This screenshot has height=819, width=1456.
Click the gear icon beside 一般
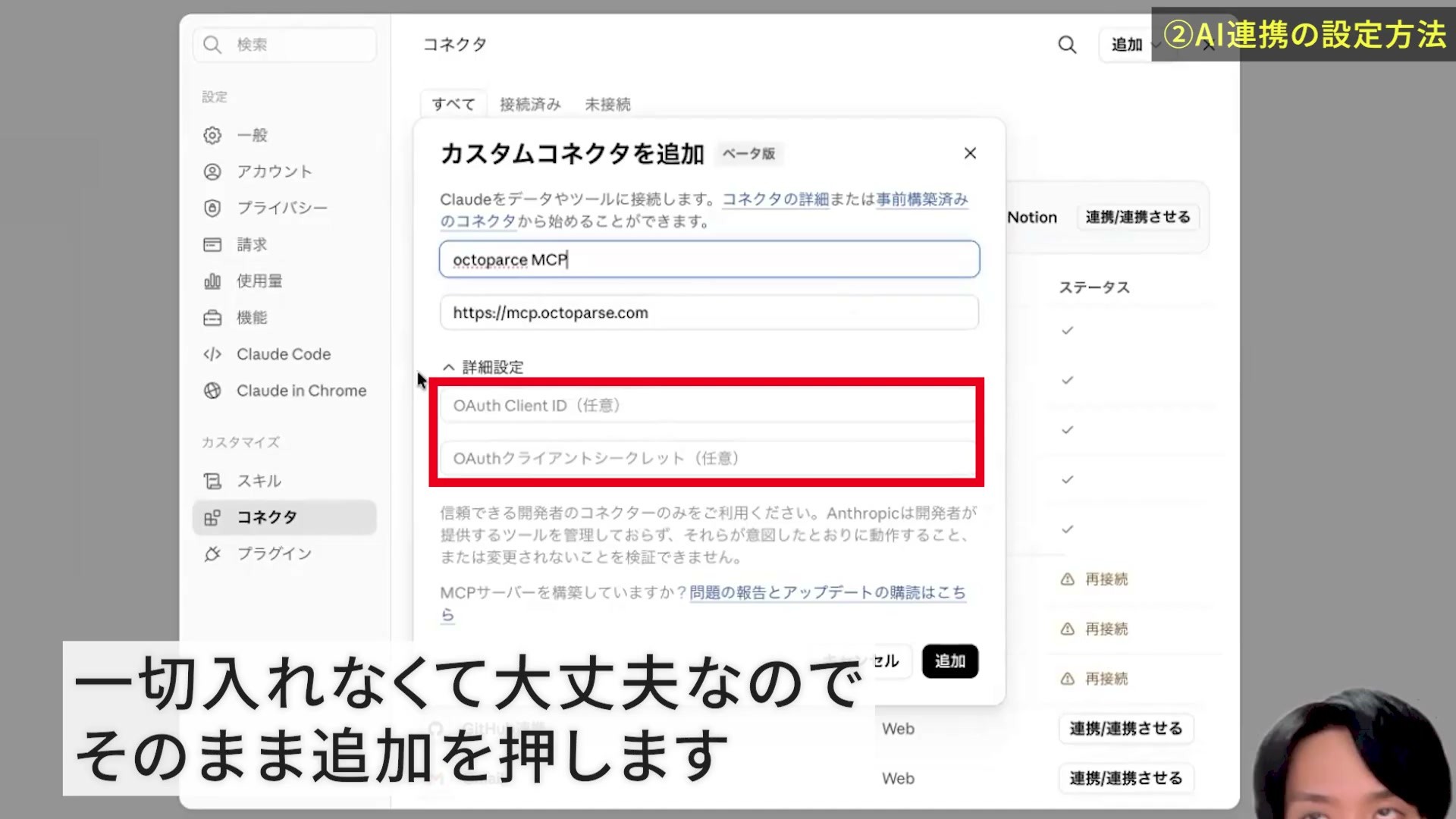pyautogui.click(x=212, y=135)
